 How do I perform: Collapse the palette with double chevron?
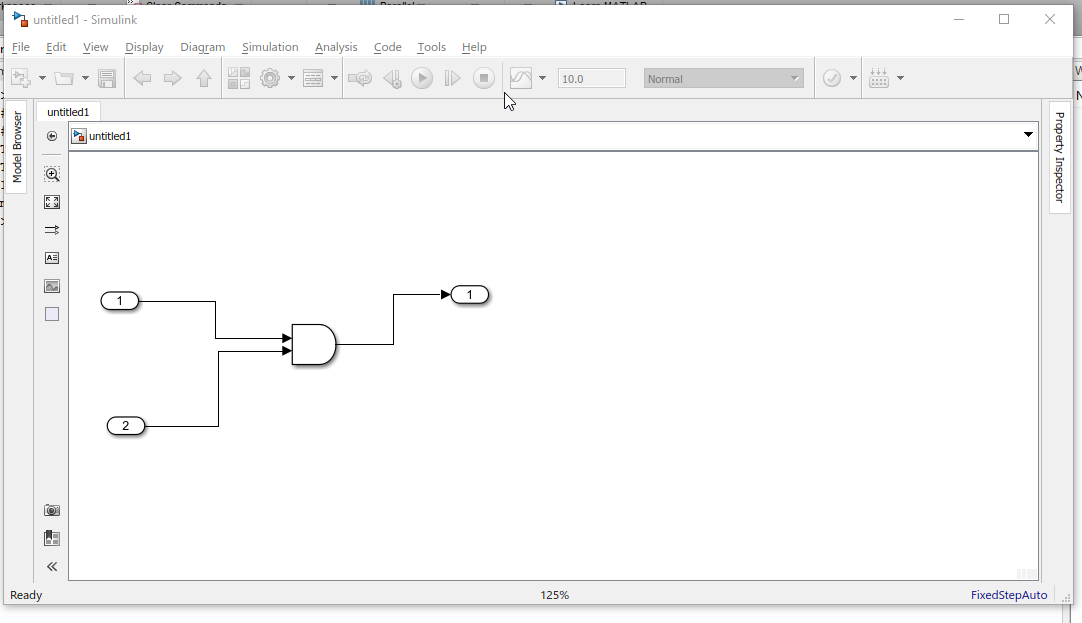[x=52, y=566]
